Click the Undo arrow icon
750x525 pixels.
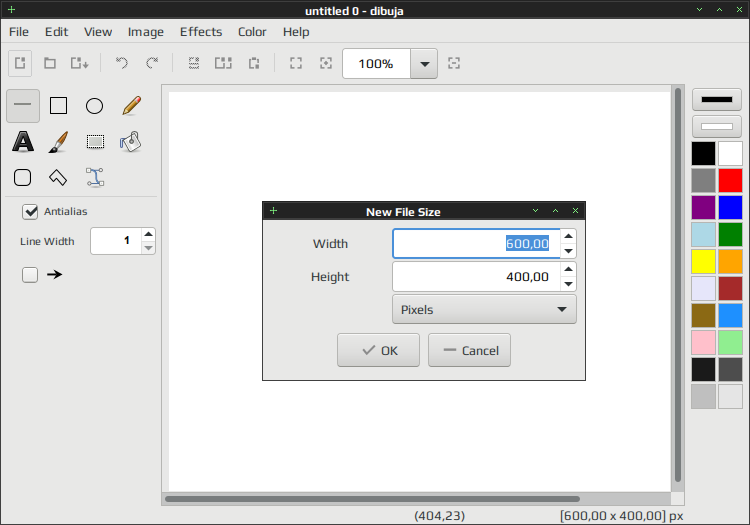(x=121, y=63)
